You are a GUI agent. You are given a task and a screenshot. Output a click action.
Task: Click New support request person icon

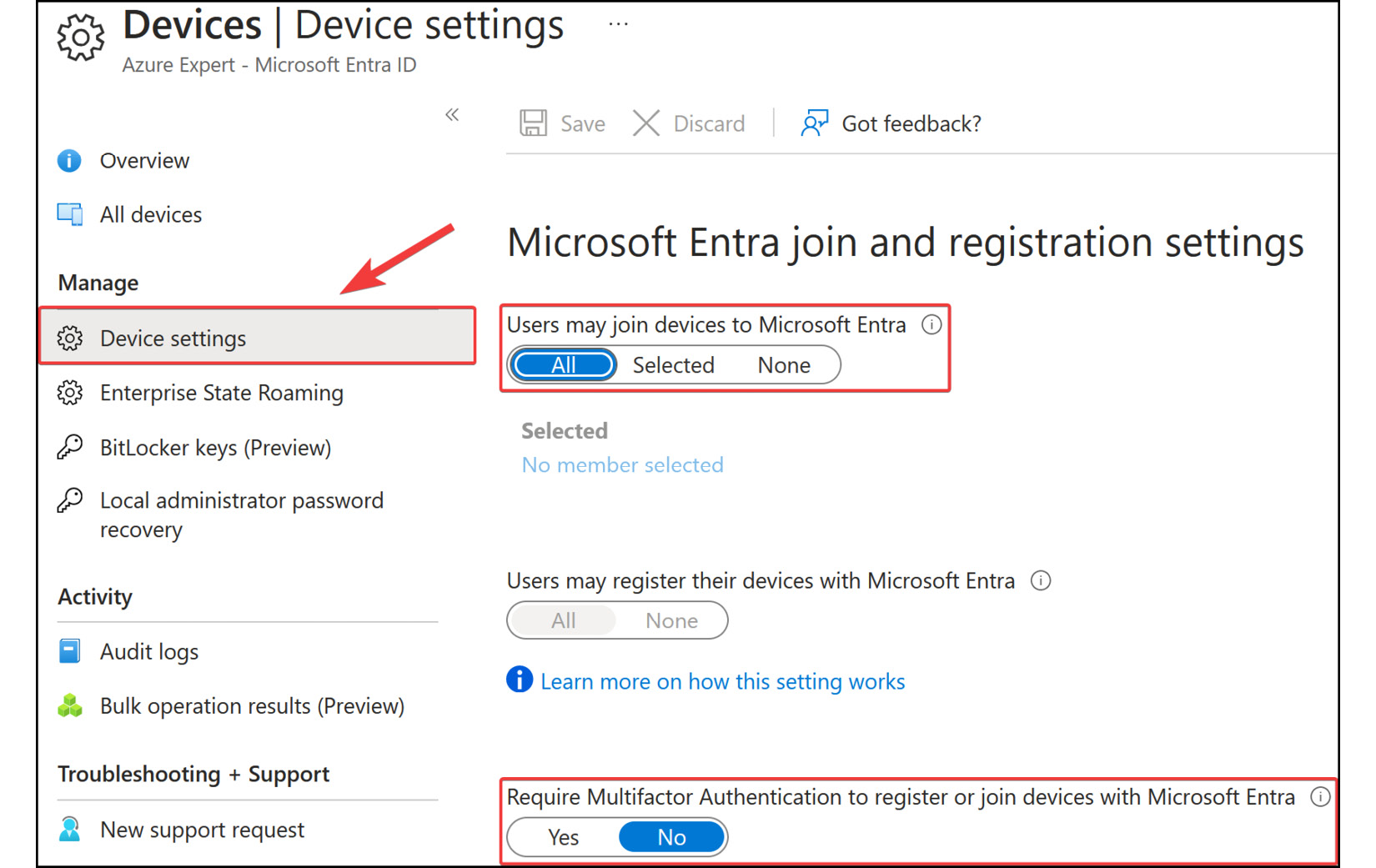(70, 829)
